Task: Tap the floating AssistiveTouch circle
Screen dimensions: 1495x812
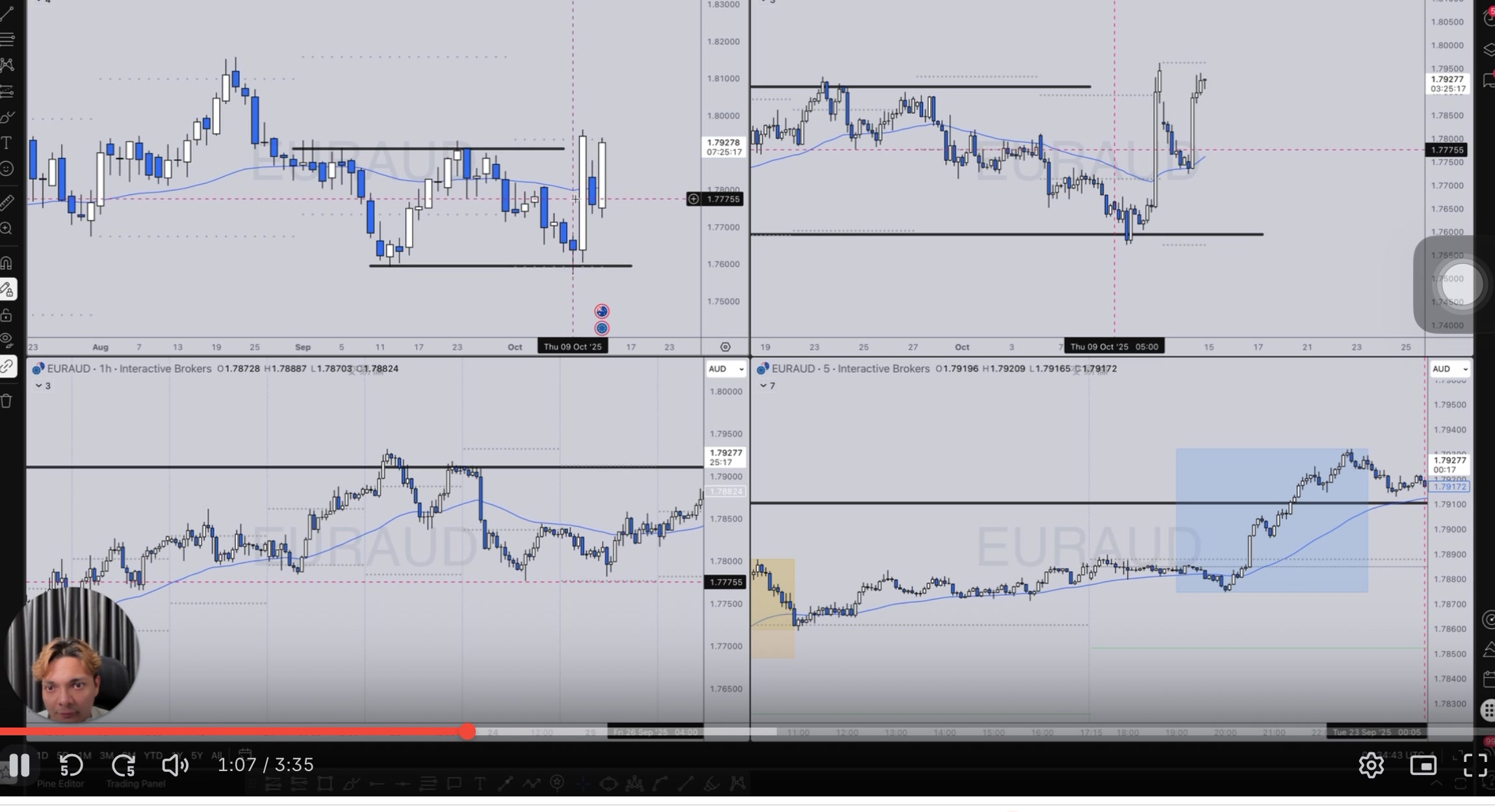Action: pyautogui.click(x=1461, y=284)
